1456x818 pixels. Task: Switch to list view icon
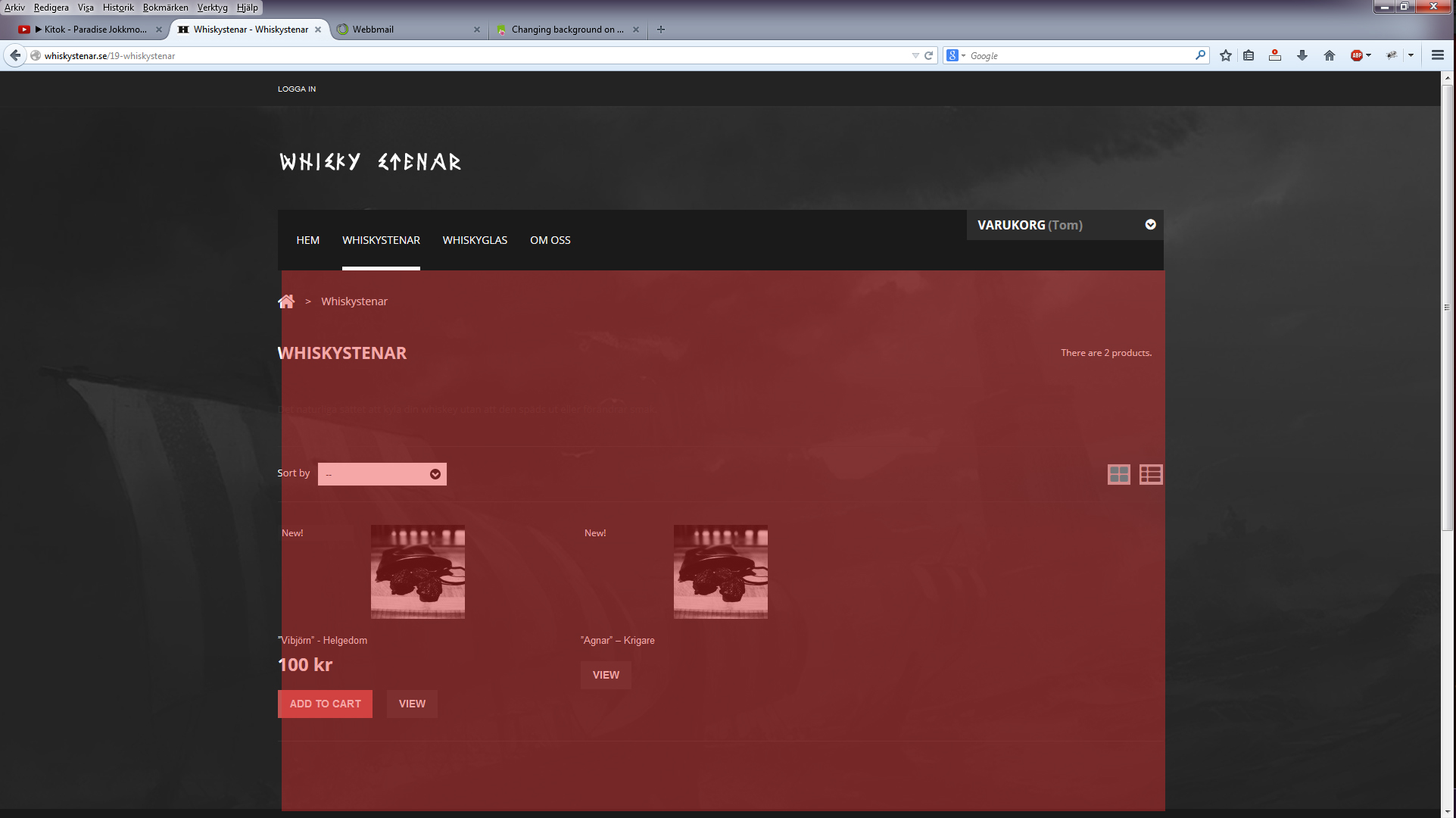pyautogui.click(x=1151, y=474)
